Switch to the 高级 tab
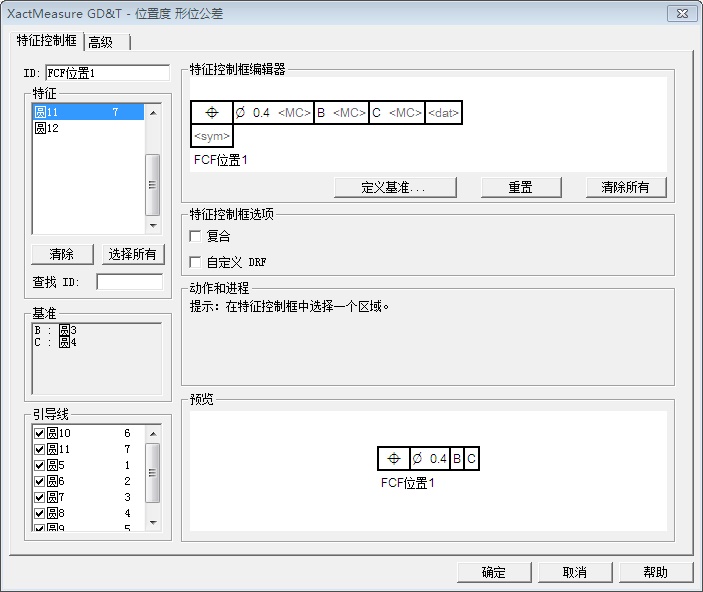The width and height of the screenshot is (703, 592). pos(101,42)
